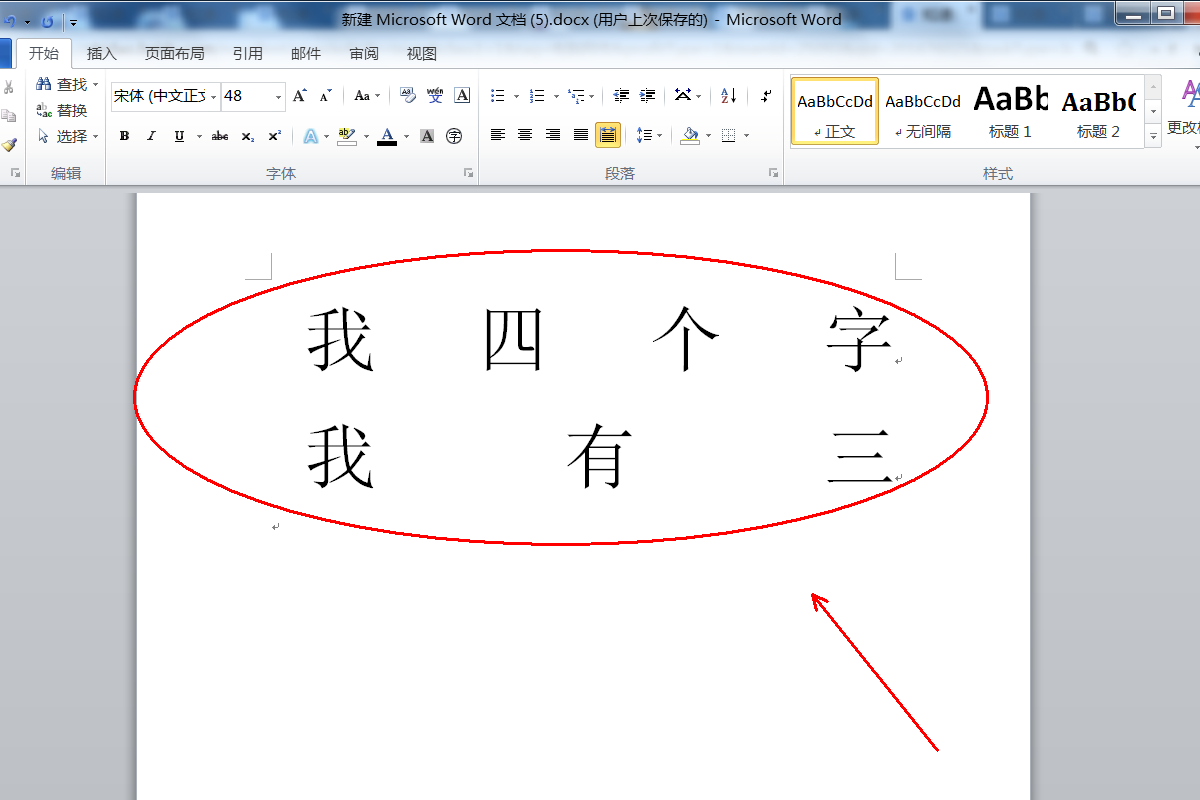The image size is (1200, 800).
Task: Click the Shrink Font icon
Action: coord(325,96)
